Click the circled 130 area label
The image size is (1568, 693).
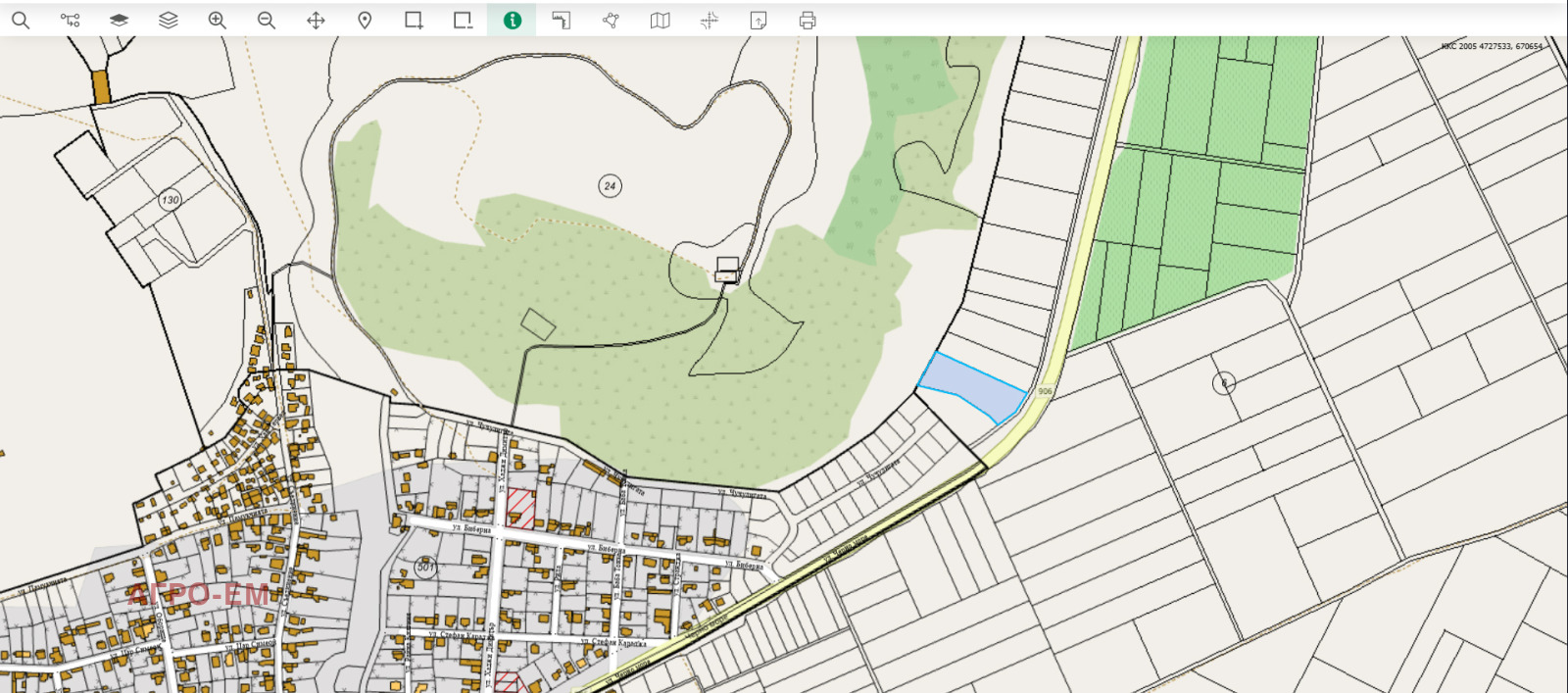click(171, 200)
